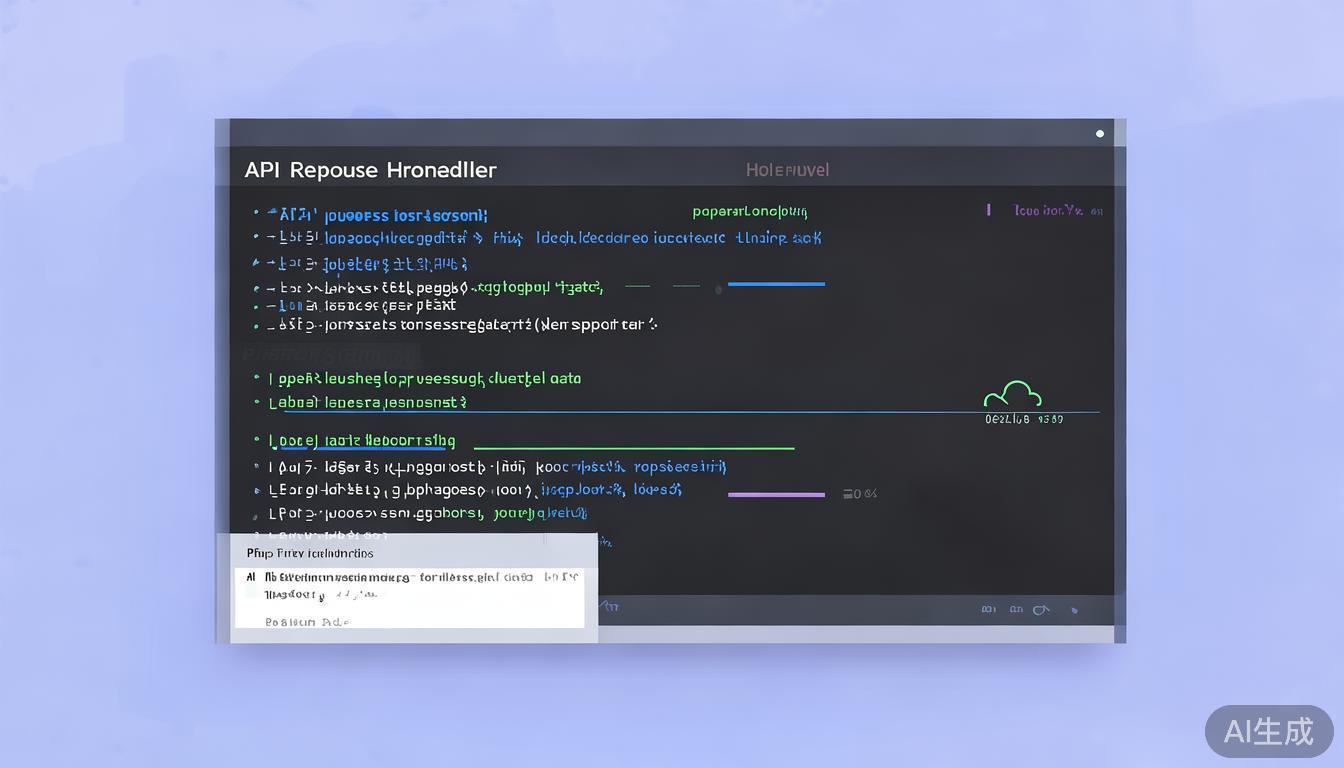Click the small grey dot left of the blue bar
This screenshot has height=768, width=1344.
(x=718, y=290)
